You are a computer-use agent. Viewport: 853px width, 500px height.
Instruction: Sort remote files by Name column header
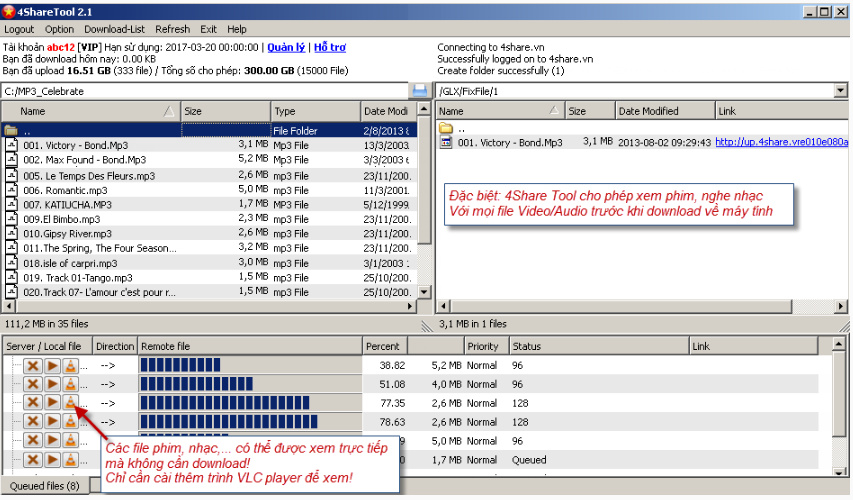coord(499,111)
